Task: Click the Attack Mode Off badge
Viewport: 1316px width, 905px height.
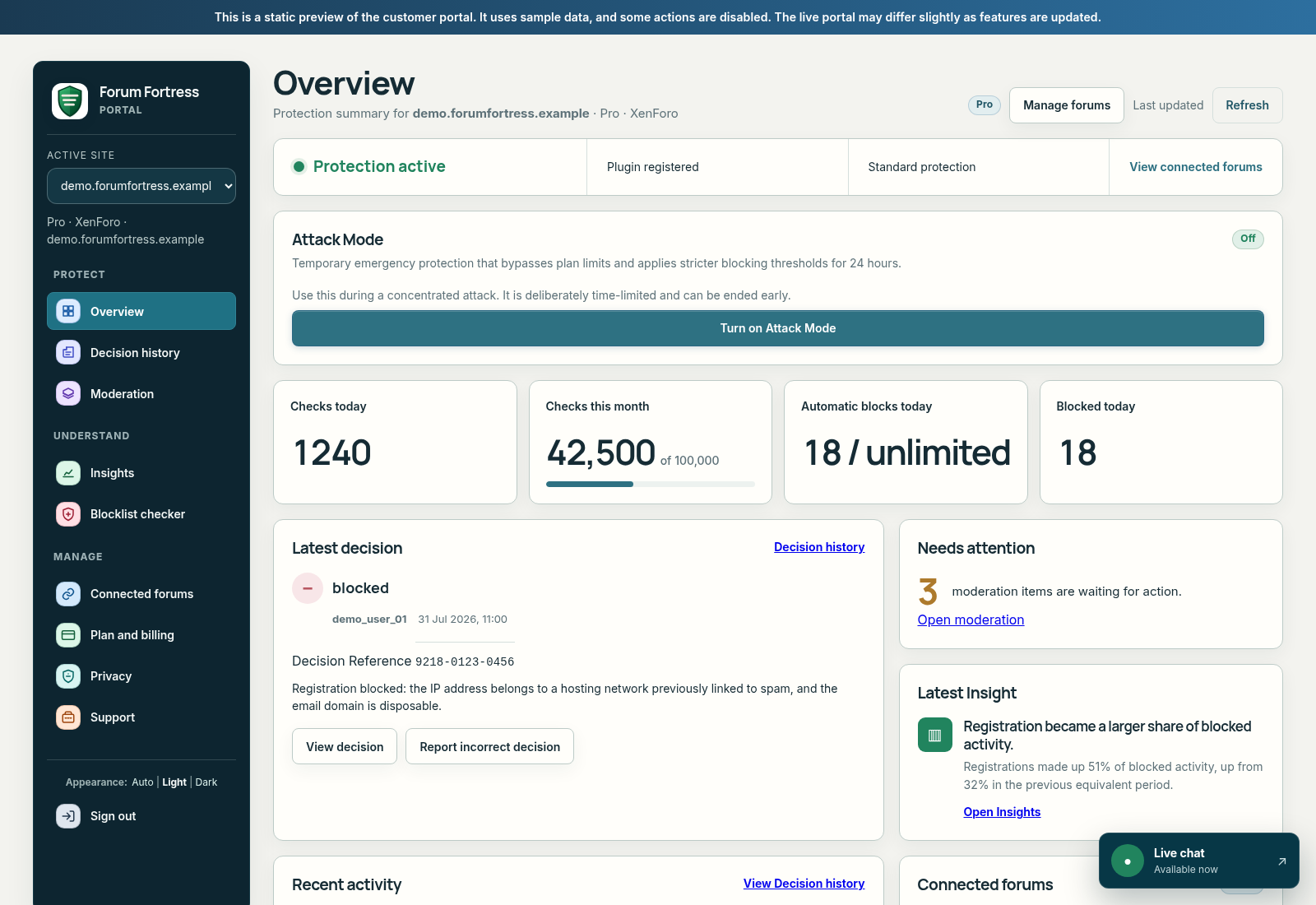Action: (x=1248, y=239)
